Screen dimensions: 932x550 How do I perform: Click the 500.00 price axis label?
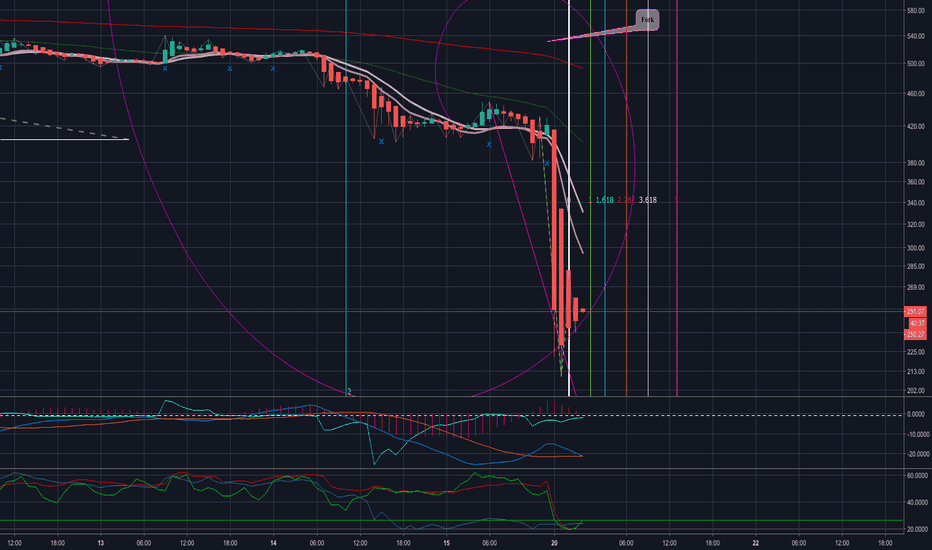(x=915, y=64)
